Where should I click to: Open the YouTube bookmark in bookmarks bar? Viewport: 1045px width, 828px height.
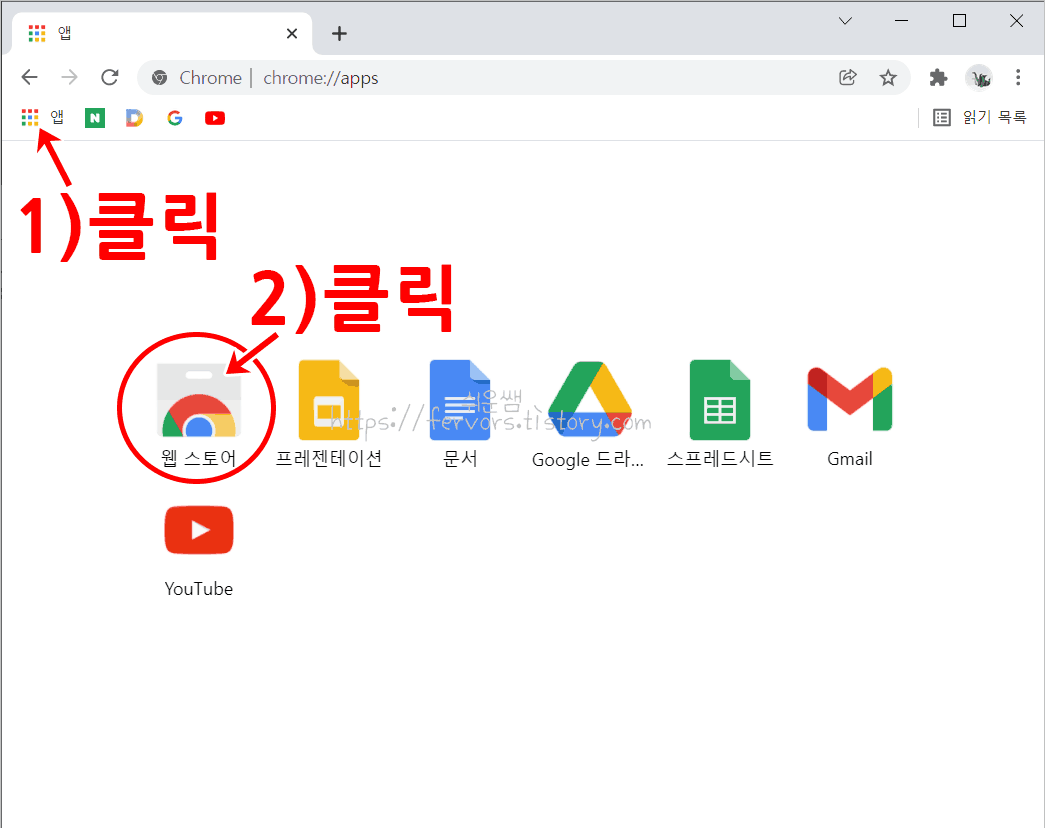click(x=215, y=118)
